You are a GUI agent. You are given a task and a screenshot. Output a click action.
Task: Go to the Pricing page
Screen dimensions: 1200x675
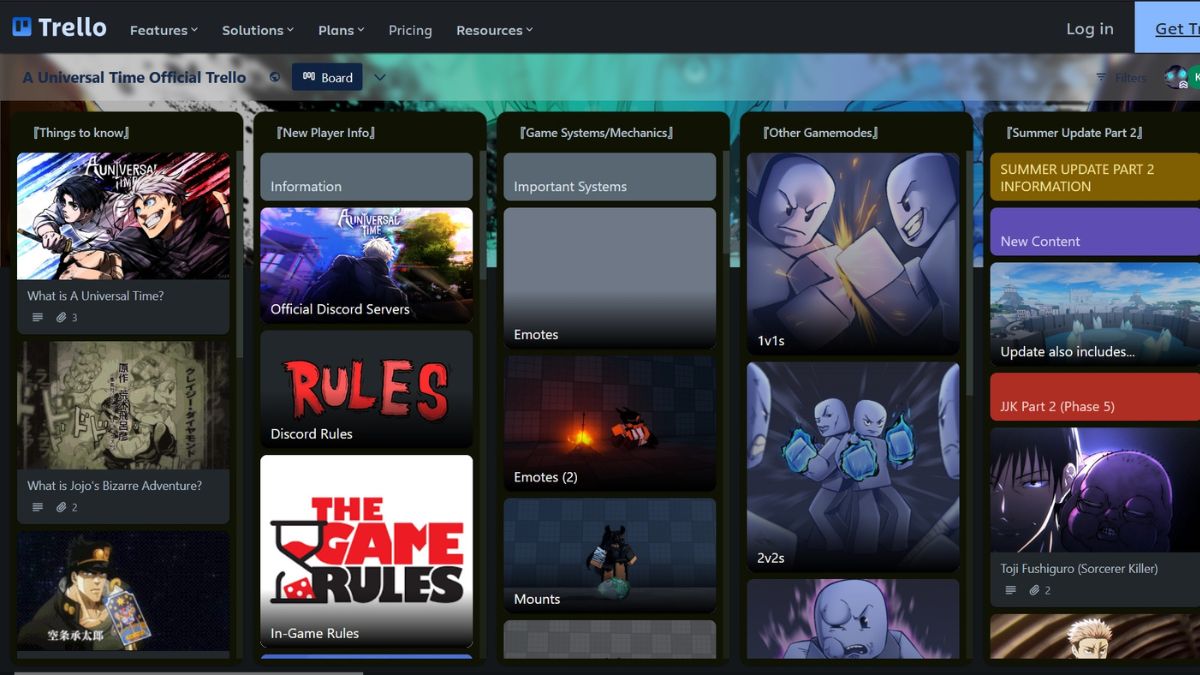(410, 30)
